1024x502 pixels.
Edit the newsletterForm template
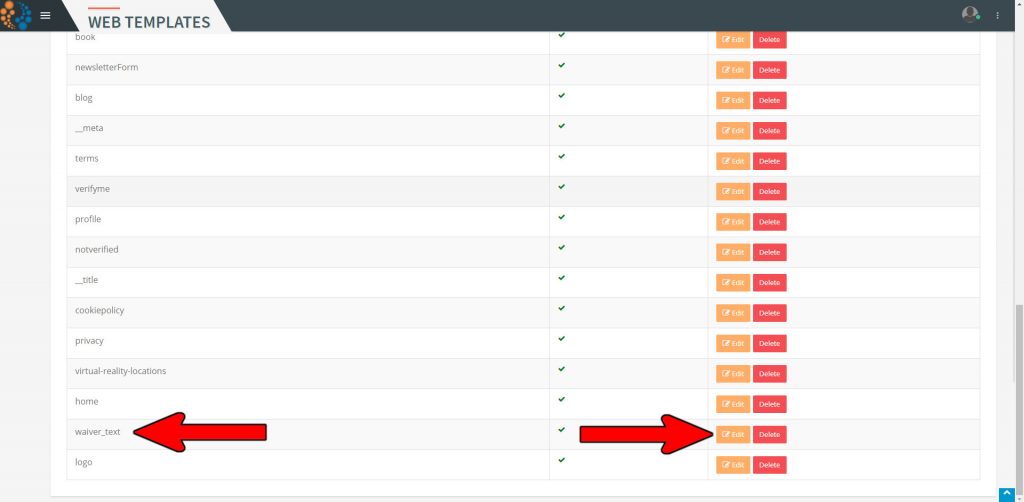(733, 70)
